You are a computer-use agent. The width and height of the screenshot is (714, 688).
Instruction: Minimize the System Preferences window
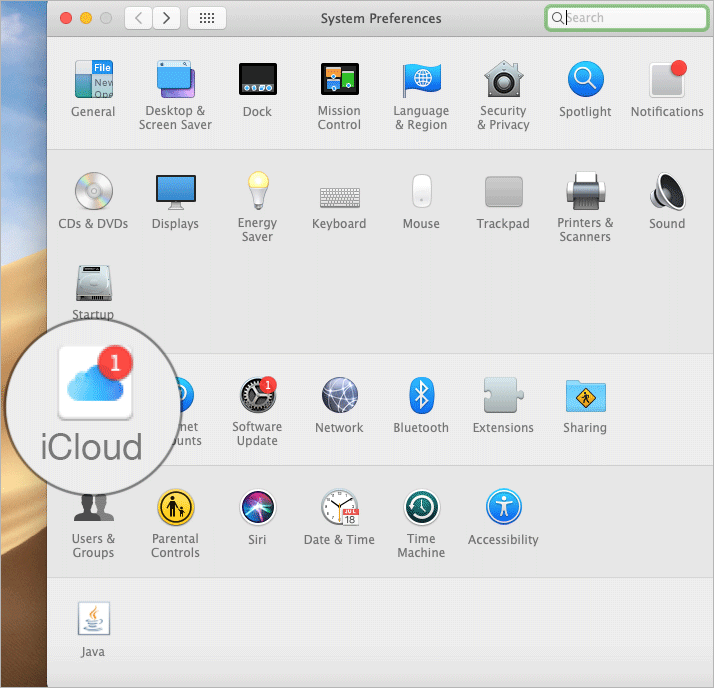(86, 18)
